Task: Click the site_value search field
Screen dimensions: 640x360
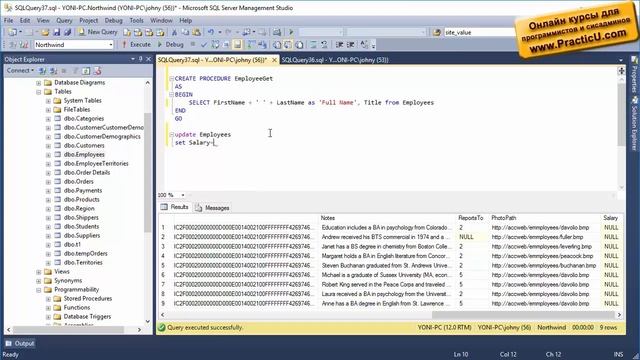Action: point(480,32)
